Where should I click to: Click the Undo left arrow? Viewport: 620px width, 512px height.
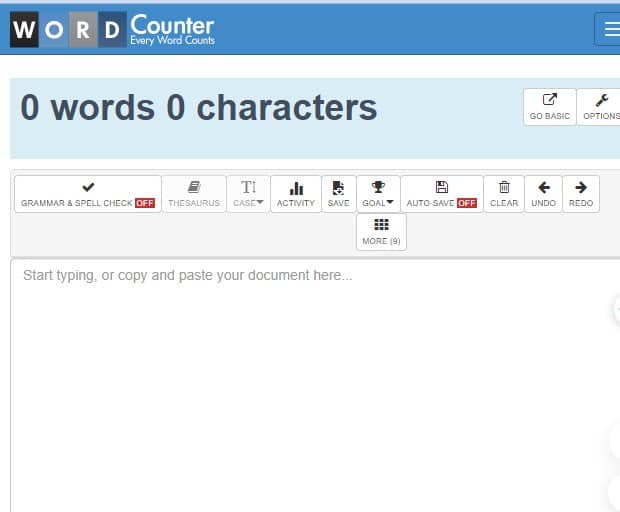(x=543, y=194)
